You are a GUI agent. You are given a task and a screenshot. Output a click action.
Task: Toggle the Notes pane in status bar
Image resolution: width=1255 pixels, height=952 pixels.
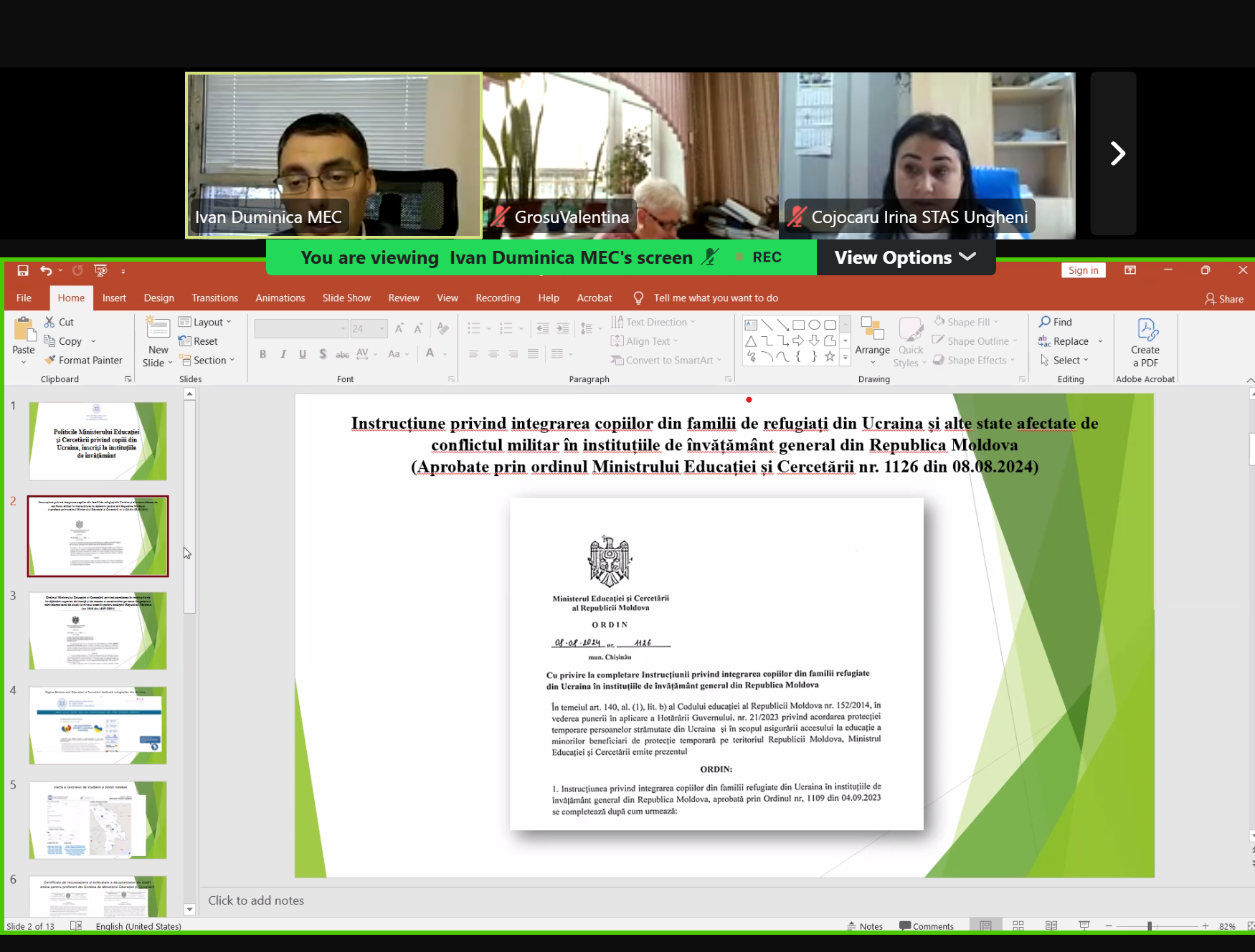pos(865,926)
